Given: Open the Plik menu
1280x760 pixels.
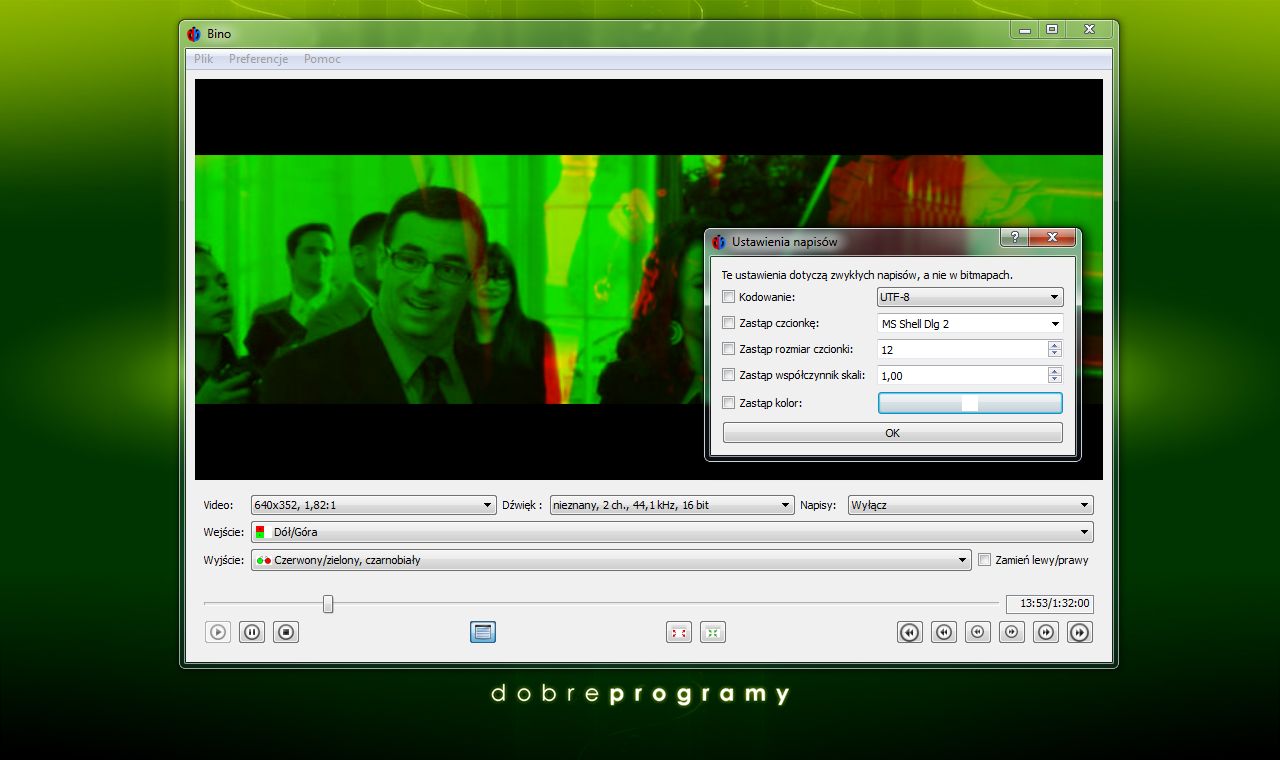Looking at the screenshot, I should (204, 59).
